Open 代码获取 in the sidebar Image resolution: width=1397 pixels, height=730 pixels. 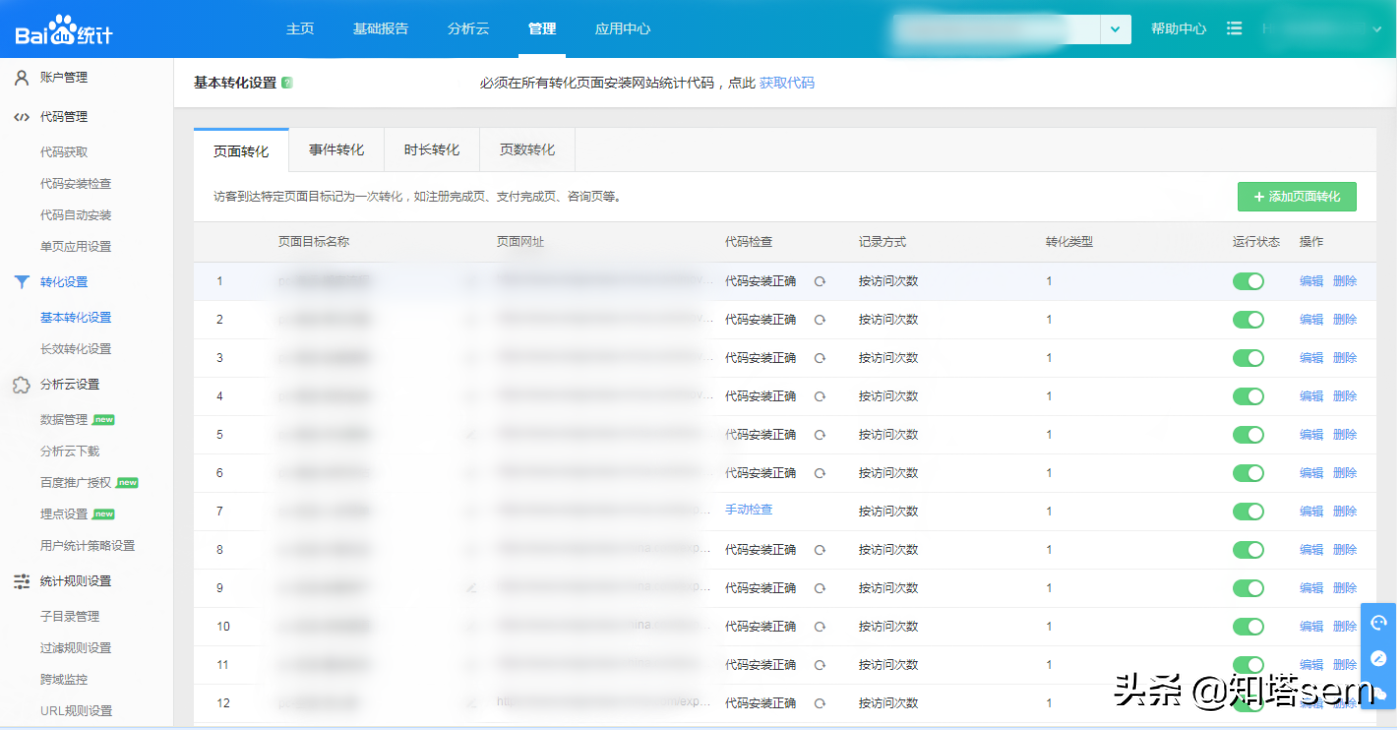[64, 152]
